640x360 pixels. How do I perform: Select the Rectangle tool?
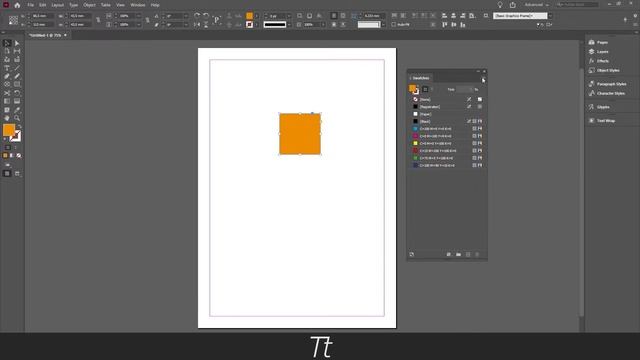pos(17,84)
